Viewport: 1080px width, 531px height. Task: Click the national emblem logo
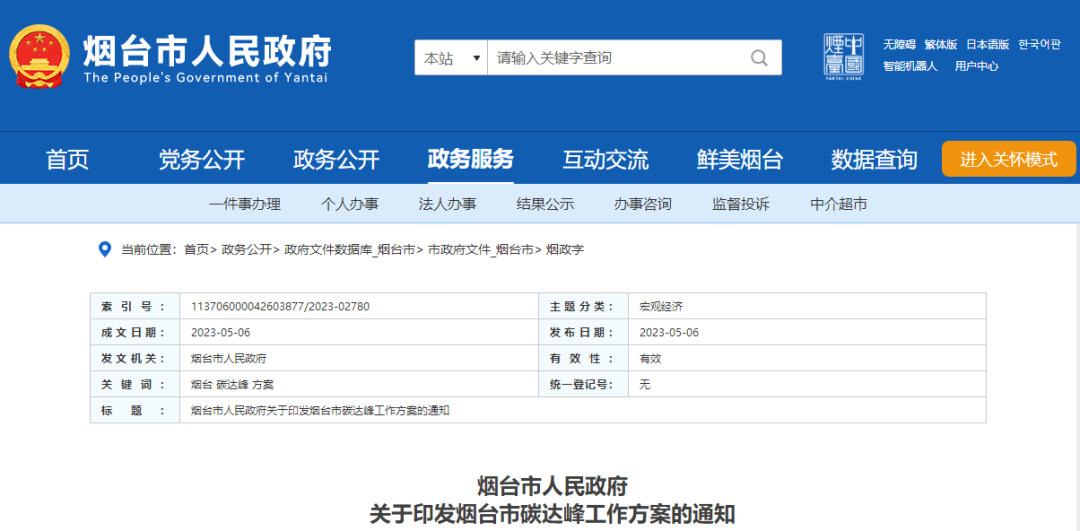click(40, 57)
